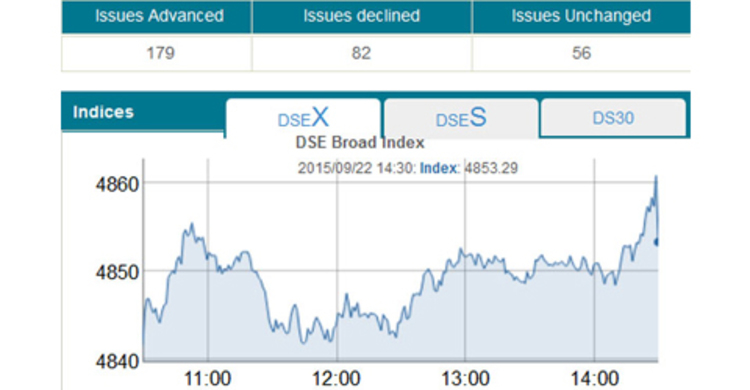Click the 2015/09/22 14:30 timestamp
750x390 pixels.
[356, 168]
